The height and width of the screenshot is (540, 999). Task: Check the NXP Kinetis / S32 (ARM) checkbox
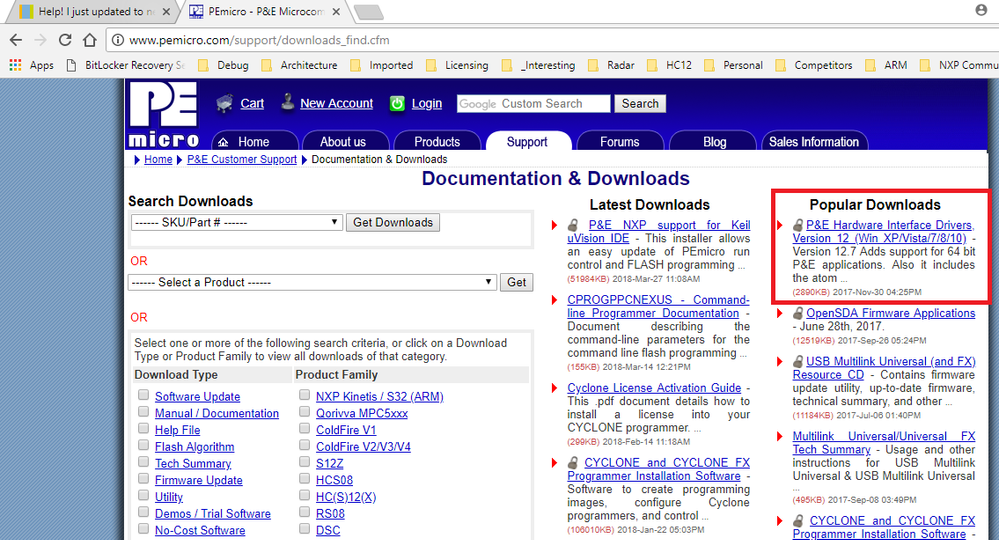[305, 395]
